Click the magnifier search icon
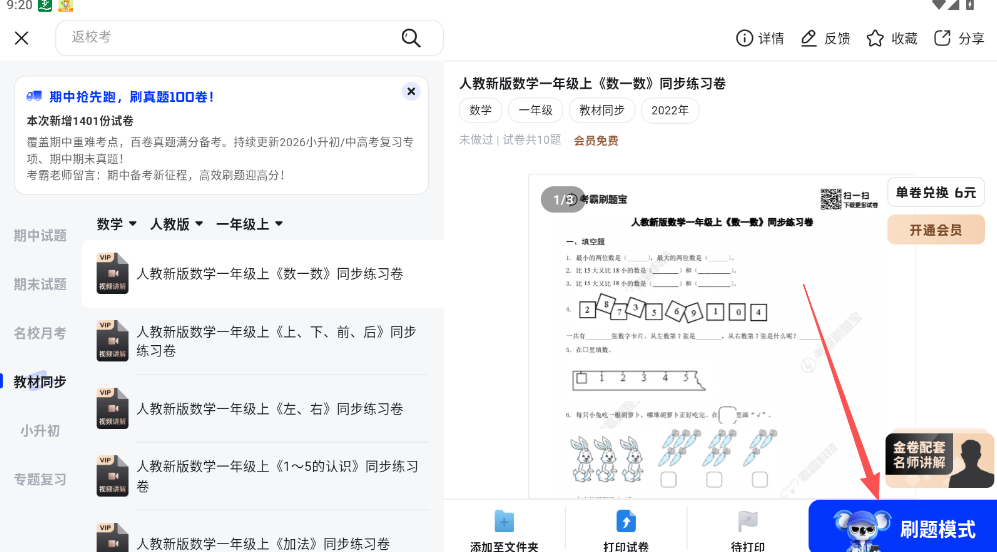 pos(411,38)
